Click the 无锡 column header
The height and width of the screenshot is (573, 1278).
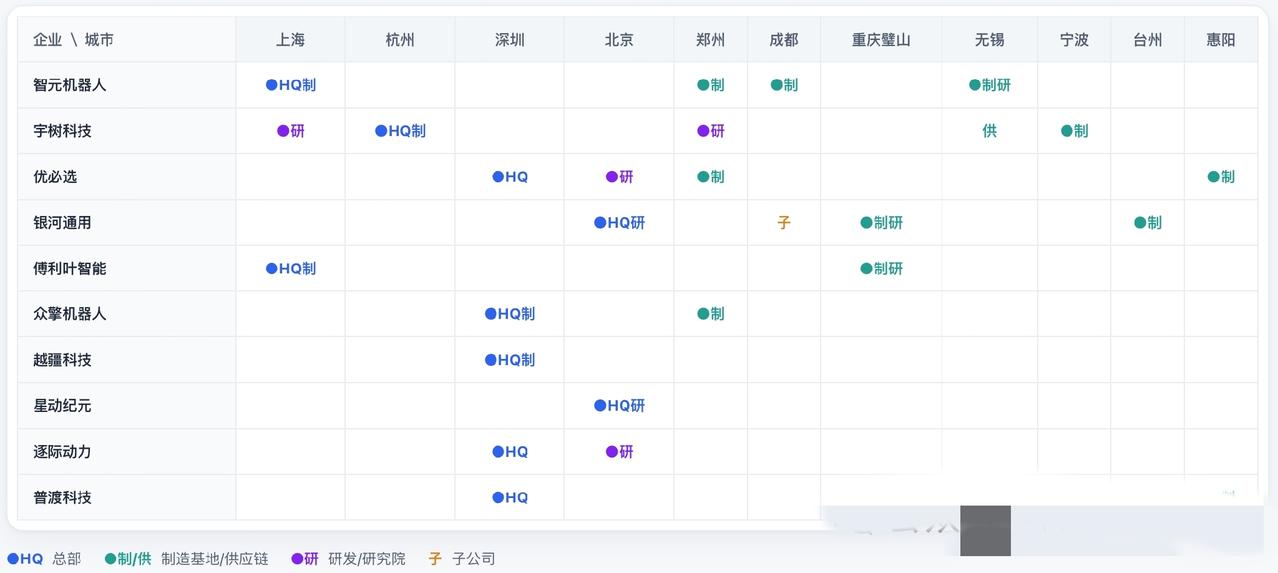pos(989,40)
